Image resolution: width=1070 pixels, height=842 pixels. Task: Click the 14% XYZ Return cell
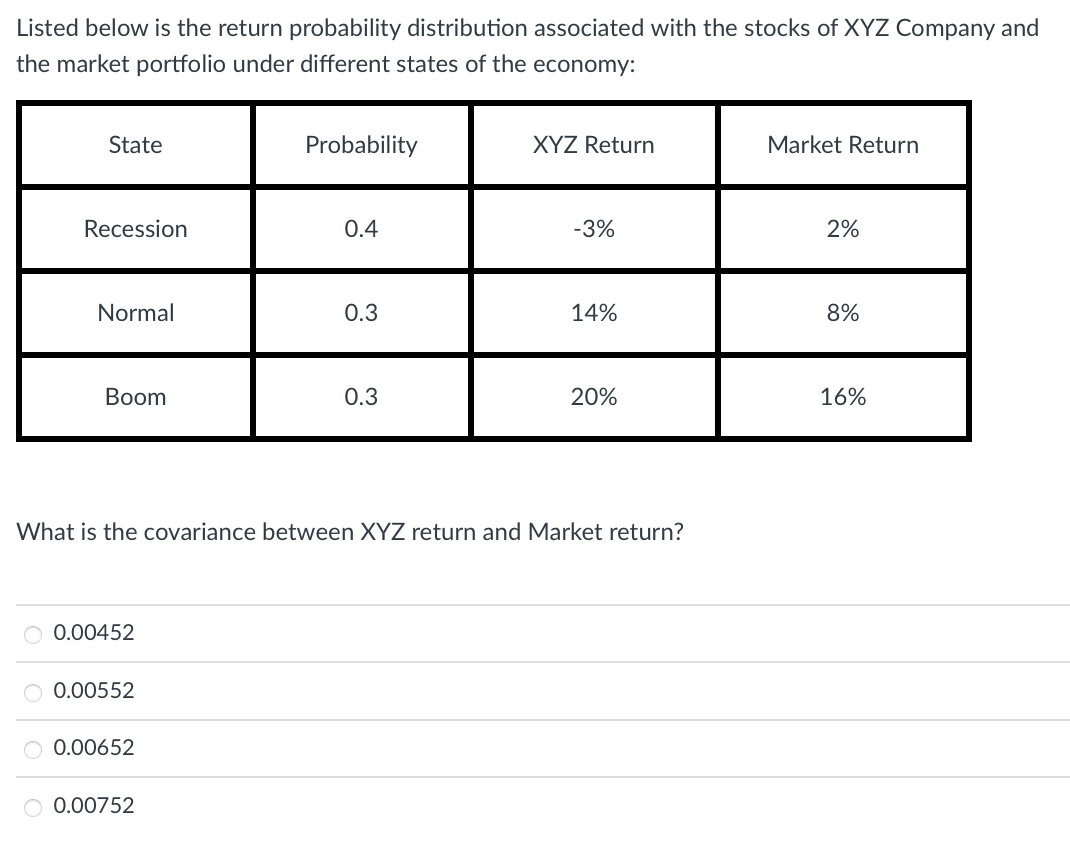tap(594, 312)
